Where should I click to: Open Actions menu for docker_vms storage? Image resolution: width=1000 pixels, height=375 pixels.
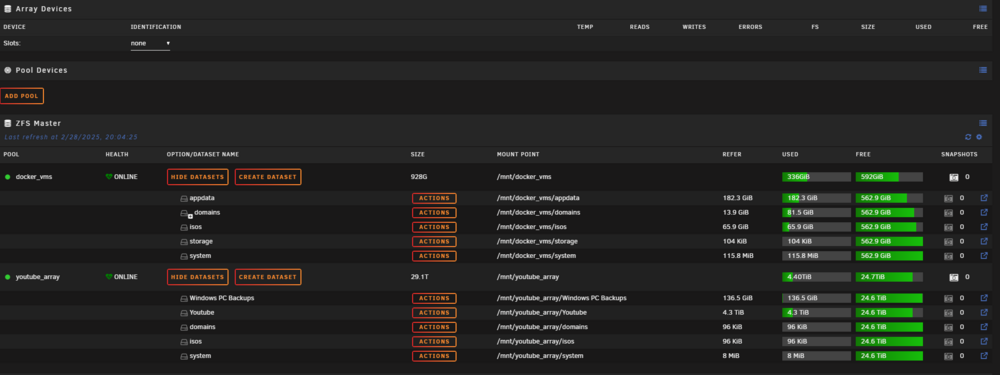point(434,241)
